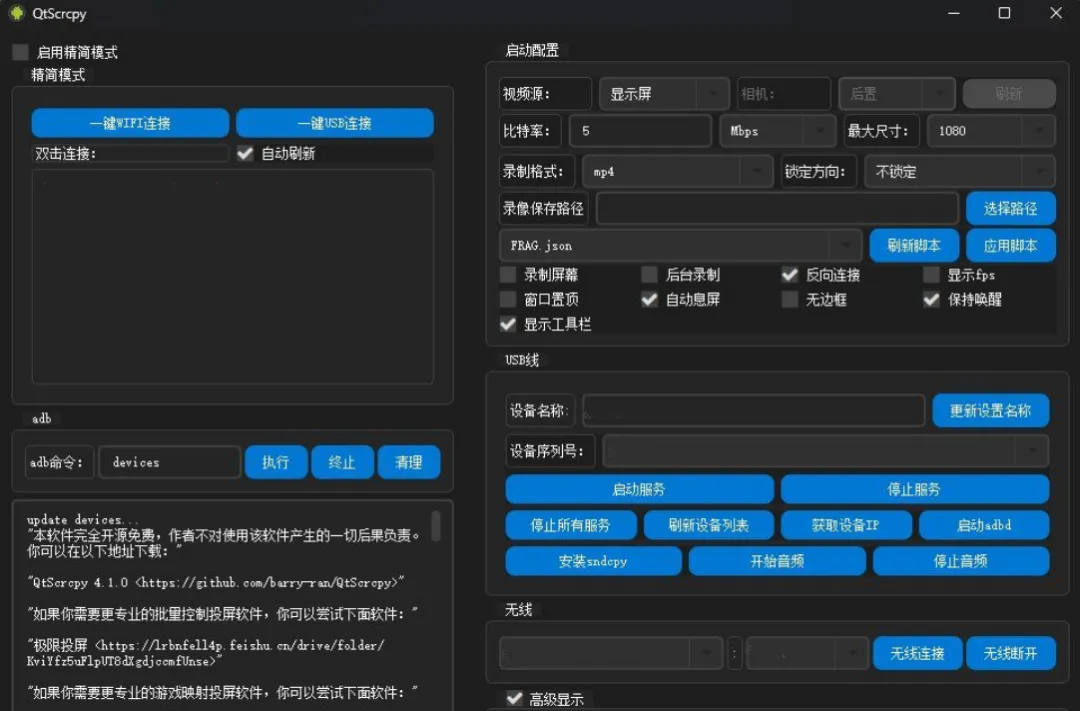Viewport: 1080px width, 711px height.
Task: Maximize the QtScrcpy window
Action: point(1004,13)
